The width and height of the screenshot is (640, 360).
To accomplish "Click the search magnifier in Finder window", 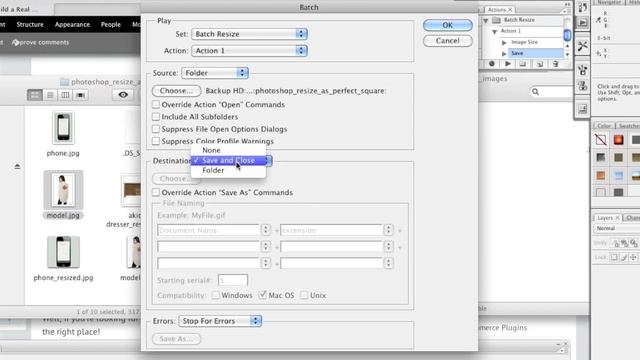I will (x=536, y=92).
